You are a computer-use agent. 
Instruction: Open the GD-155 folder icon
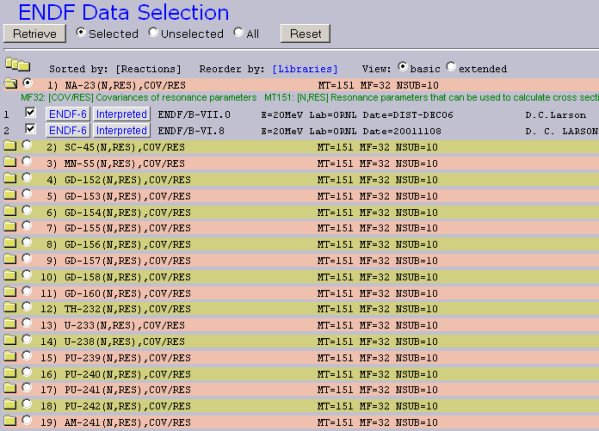point(10,227)
